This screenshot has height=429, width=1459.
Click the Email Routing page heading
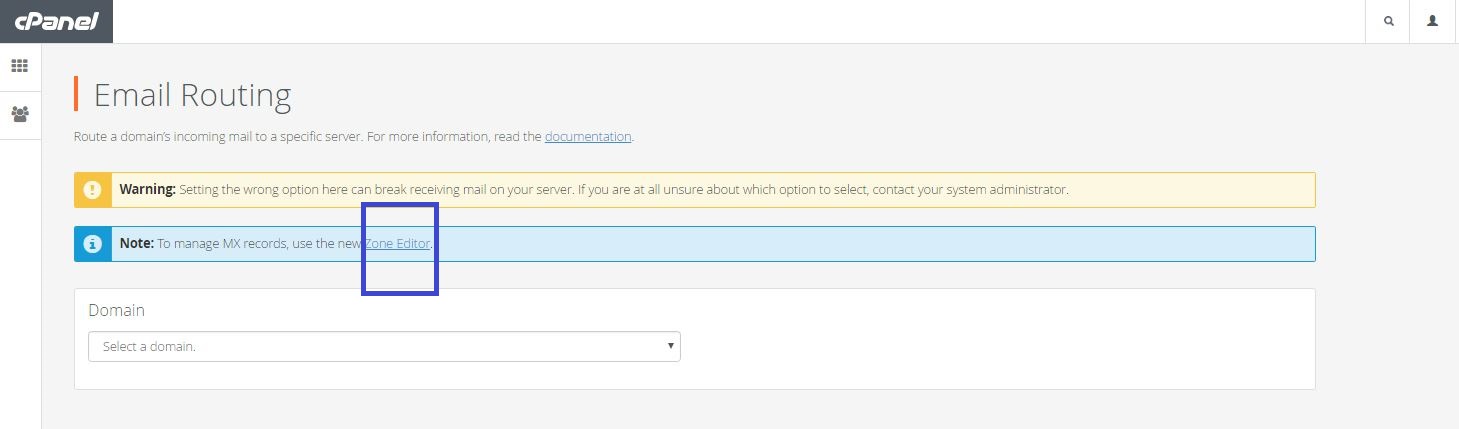click(192, 95)
